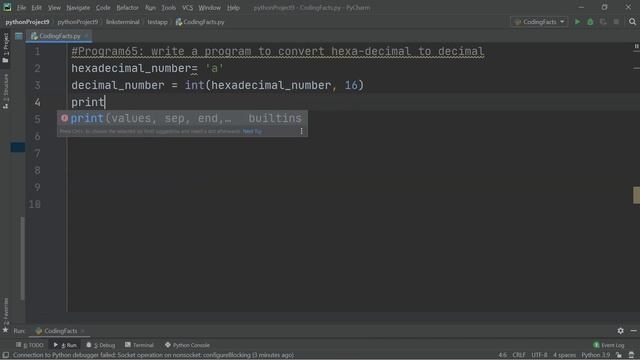Open the Run tool window button
The width and height of the screenshot is (640, 360).
(65, 345)
